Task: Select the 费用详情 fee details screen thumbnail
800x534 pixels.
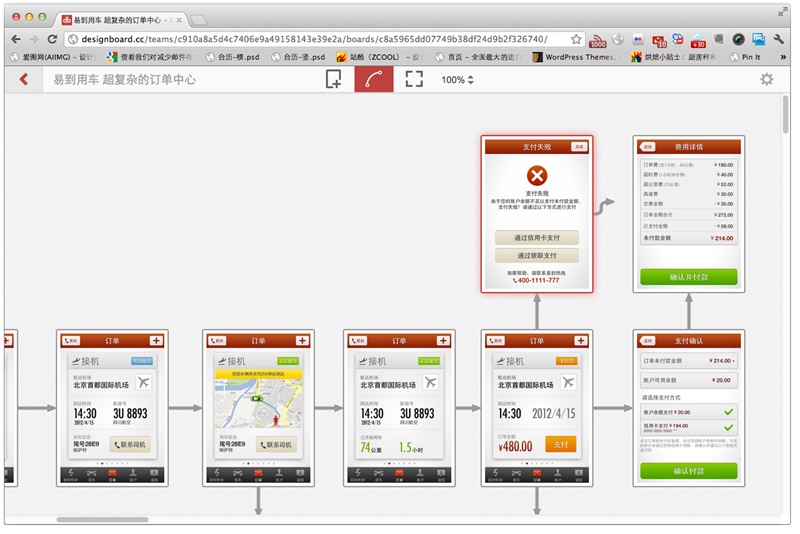Action: click(x=688, y=214)
